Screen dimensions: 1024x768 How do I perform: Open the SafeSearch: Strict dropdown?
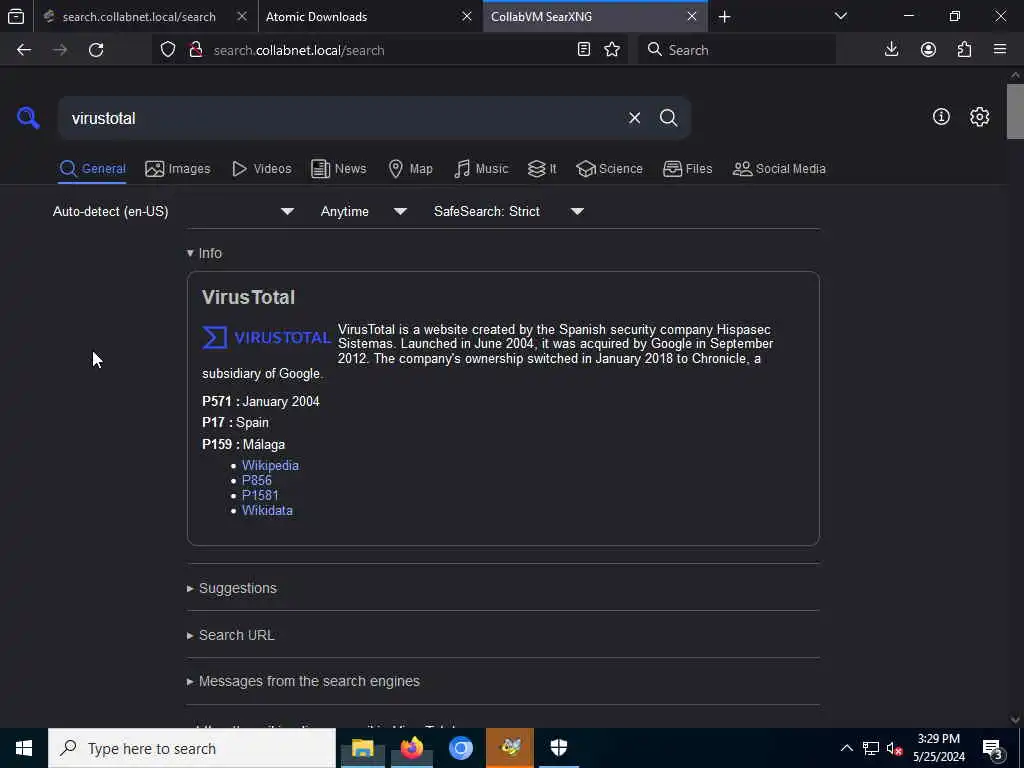508,212
